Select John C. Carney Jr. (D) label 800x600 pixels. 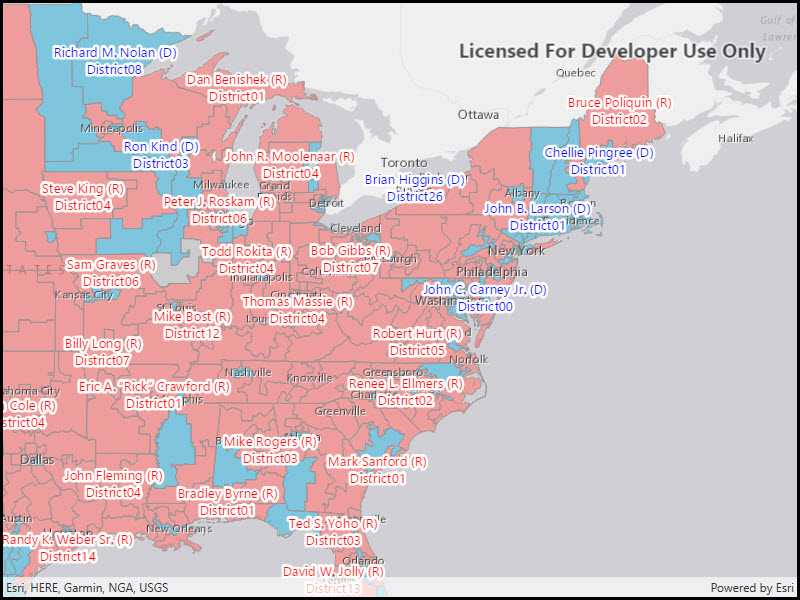tap(485, 290)
